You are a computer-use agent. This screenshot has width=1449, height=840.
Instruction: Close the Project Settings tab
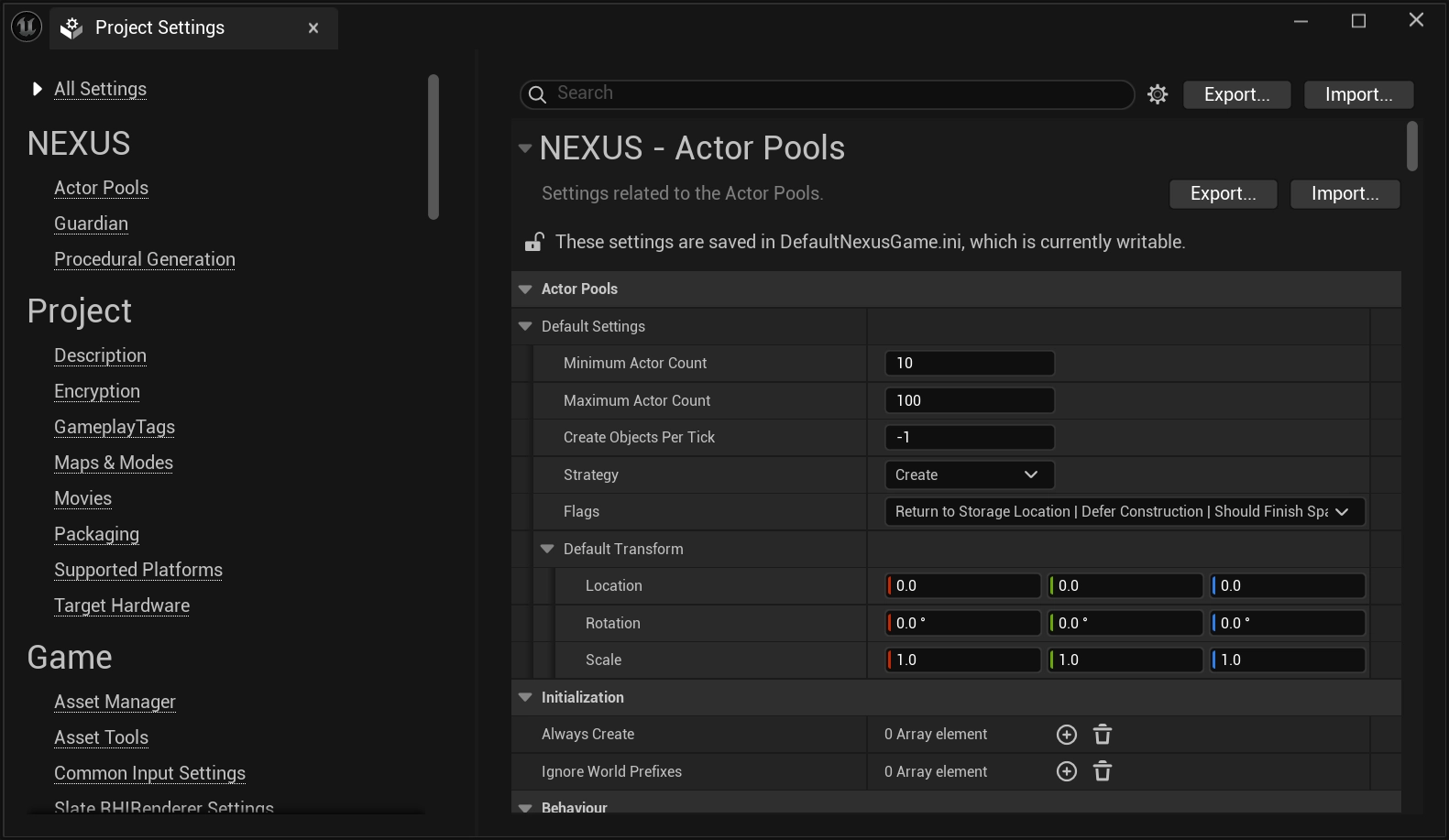pyautogui.click(x=313, y=28)
